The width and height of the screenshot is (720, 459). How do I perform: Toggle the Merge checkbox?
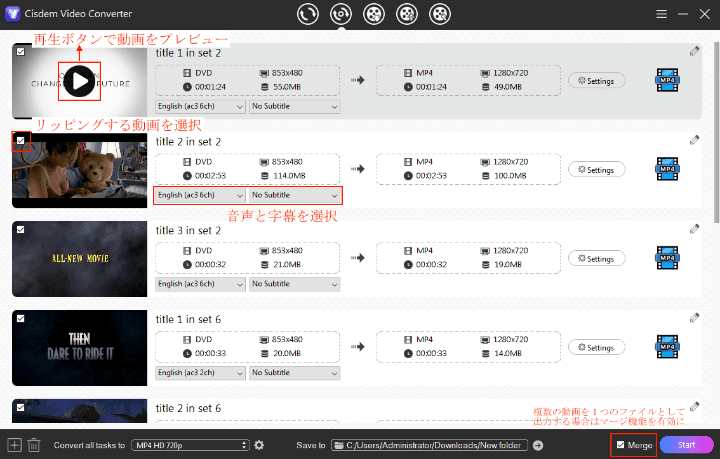[x=620, y=445]
